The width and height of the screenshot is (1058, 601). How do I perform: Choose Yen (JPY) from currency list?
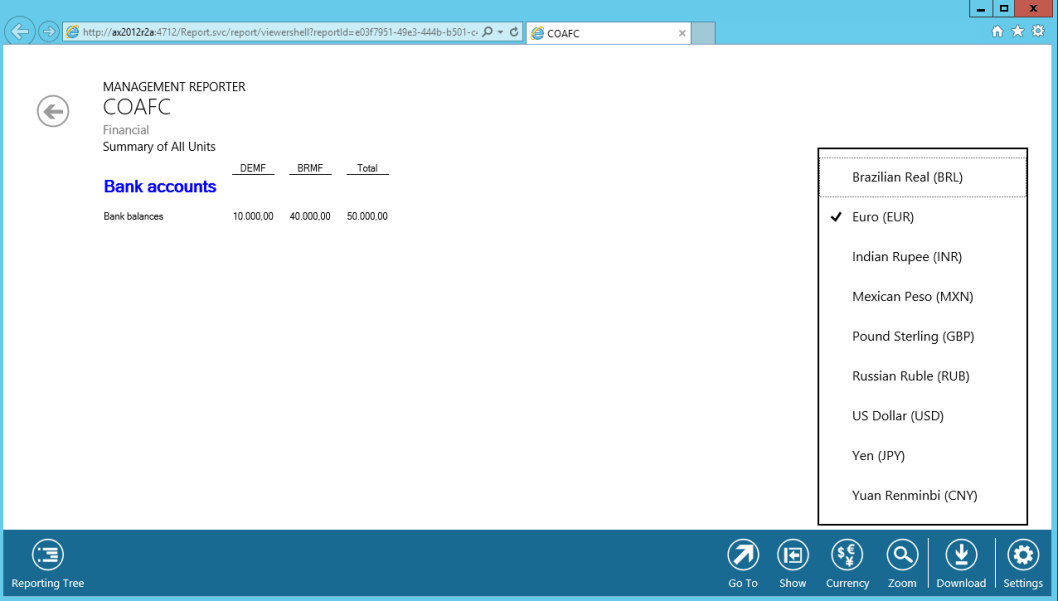(878, 455)
